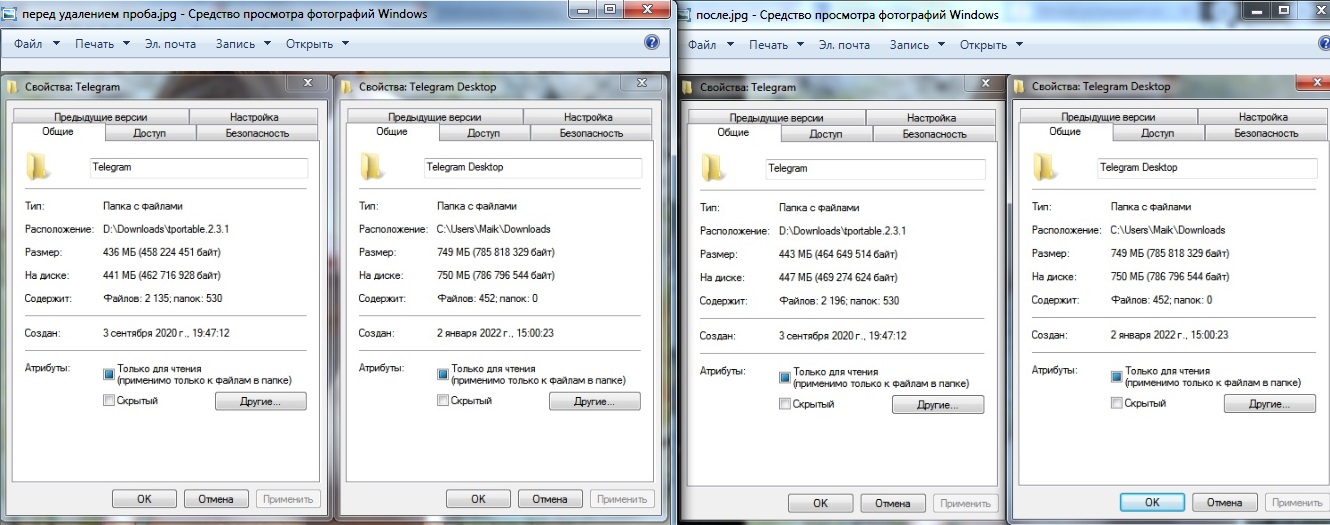Viewport: 1330px width, 525px height.
Task: Click OK in Telegram Desktop dialog, после image
Action: (x=1152, y=503)
